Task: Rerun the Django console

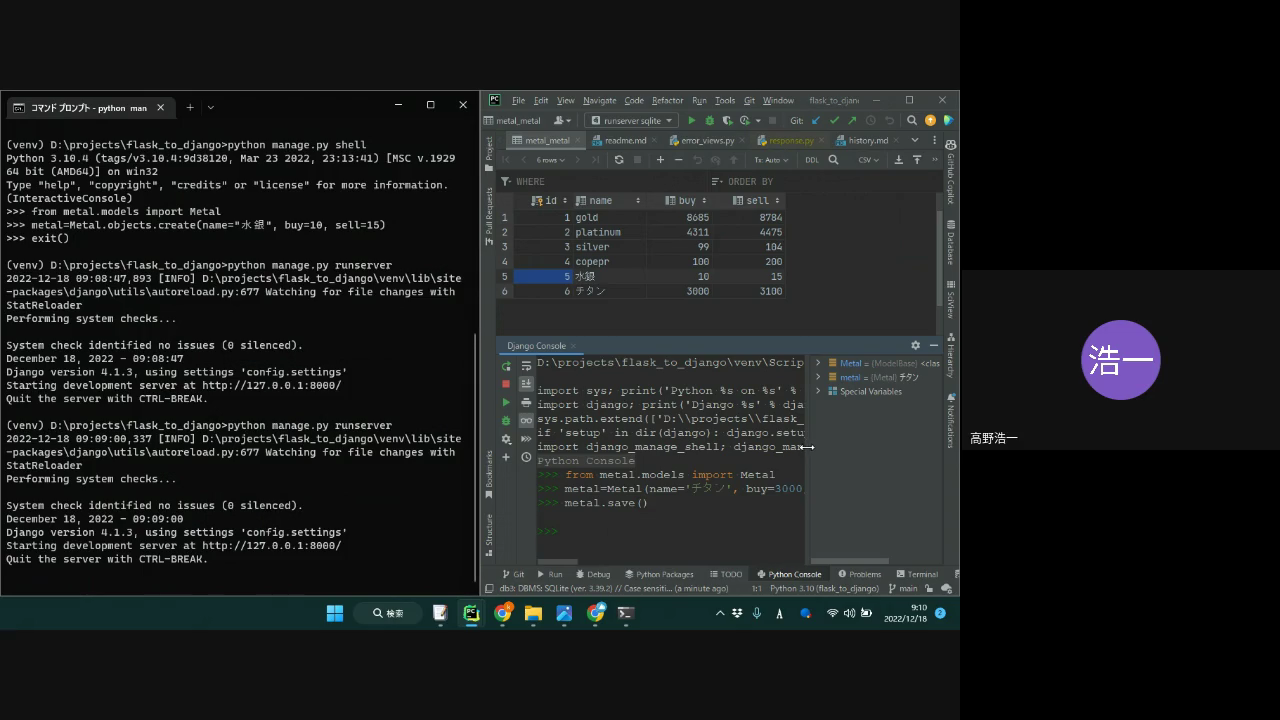Action: click(506, 366)
